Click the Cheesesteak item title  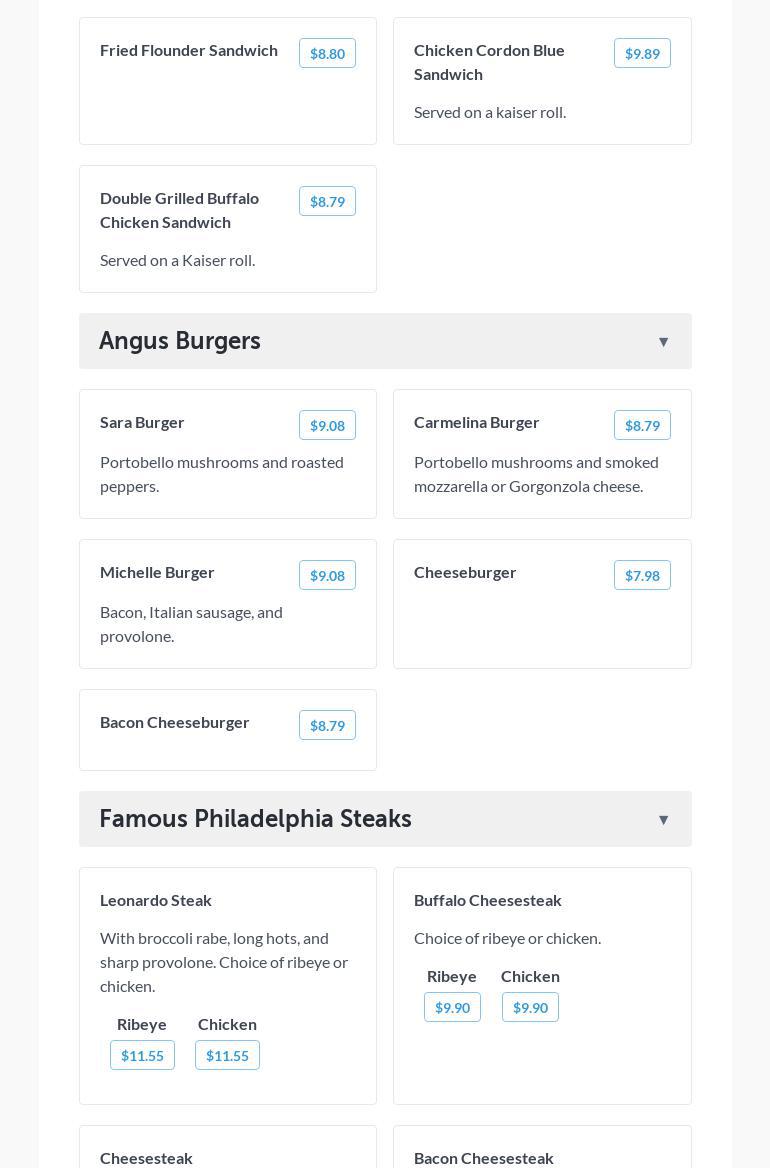point(146,1158)
